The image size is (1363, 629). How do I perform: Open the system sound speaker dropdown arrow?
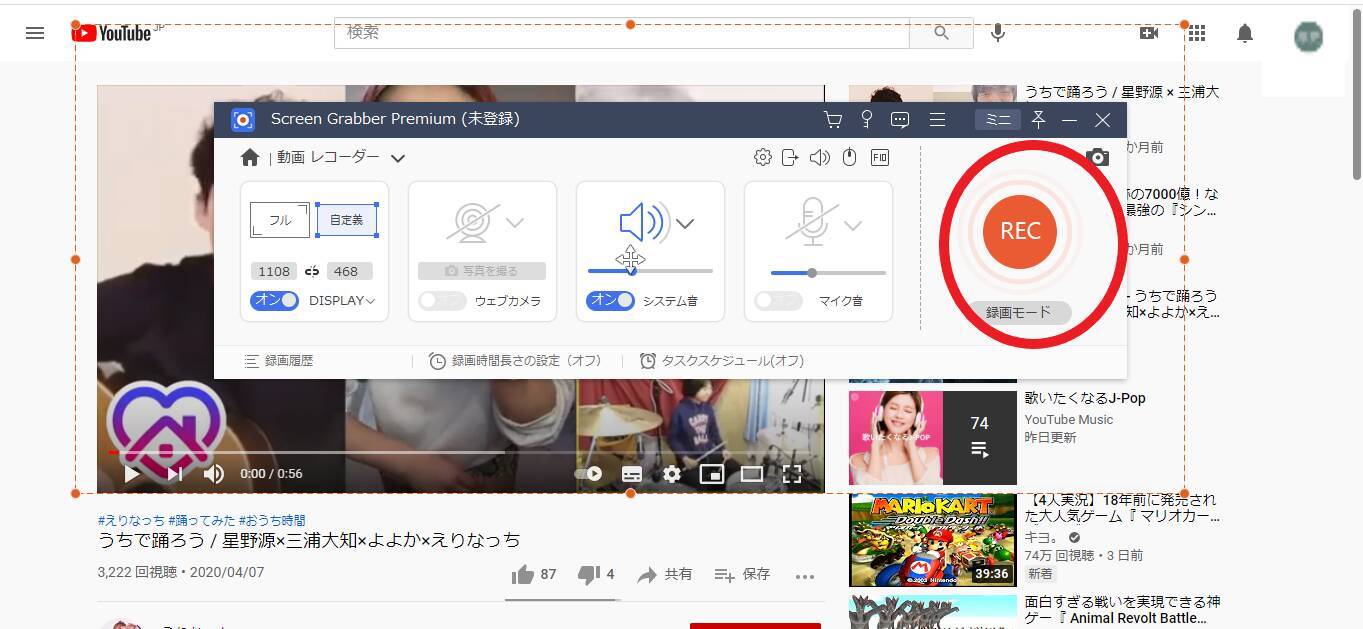tap(685, 224)
